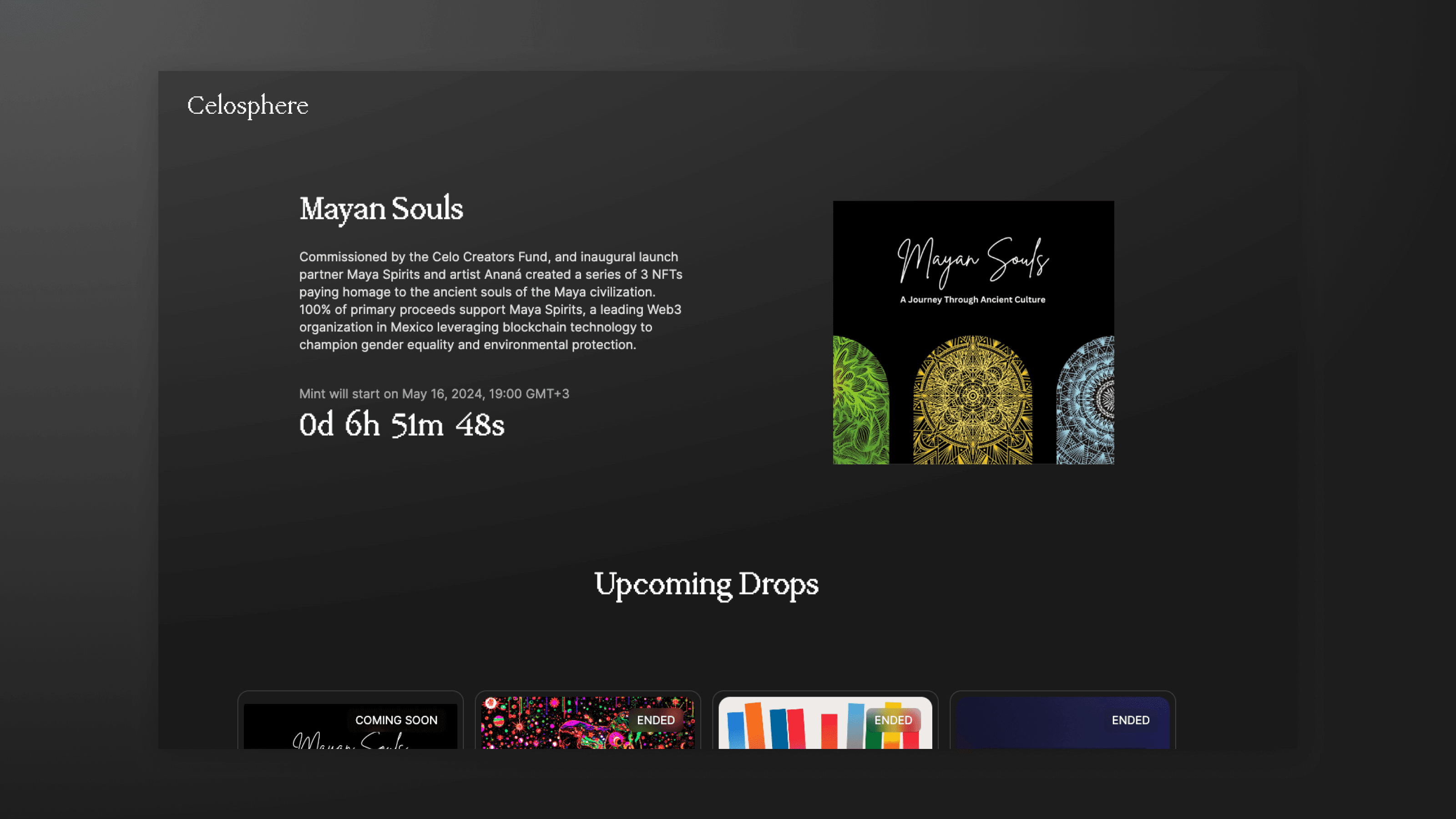Click the mint countdown timer
The image size is (1456, 819).
click(401, 425)
